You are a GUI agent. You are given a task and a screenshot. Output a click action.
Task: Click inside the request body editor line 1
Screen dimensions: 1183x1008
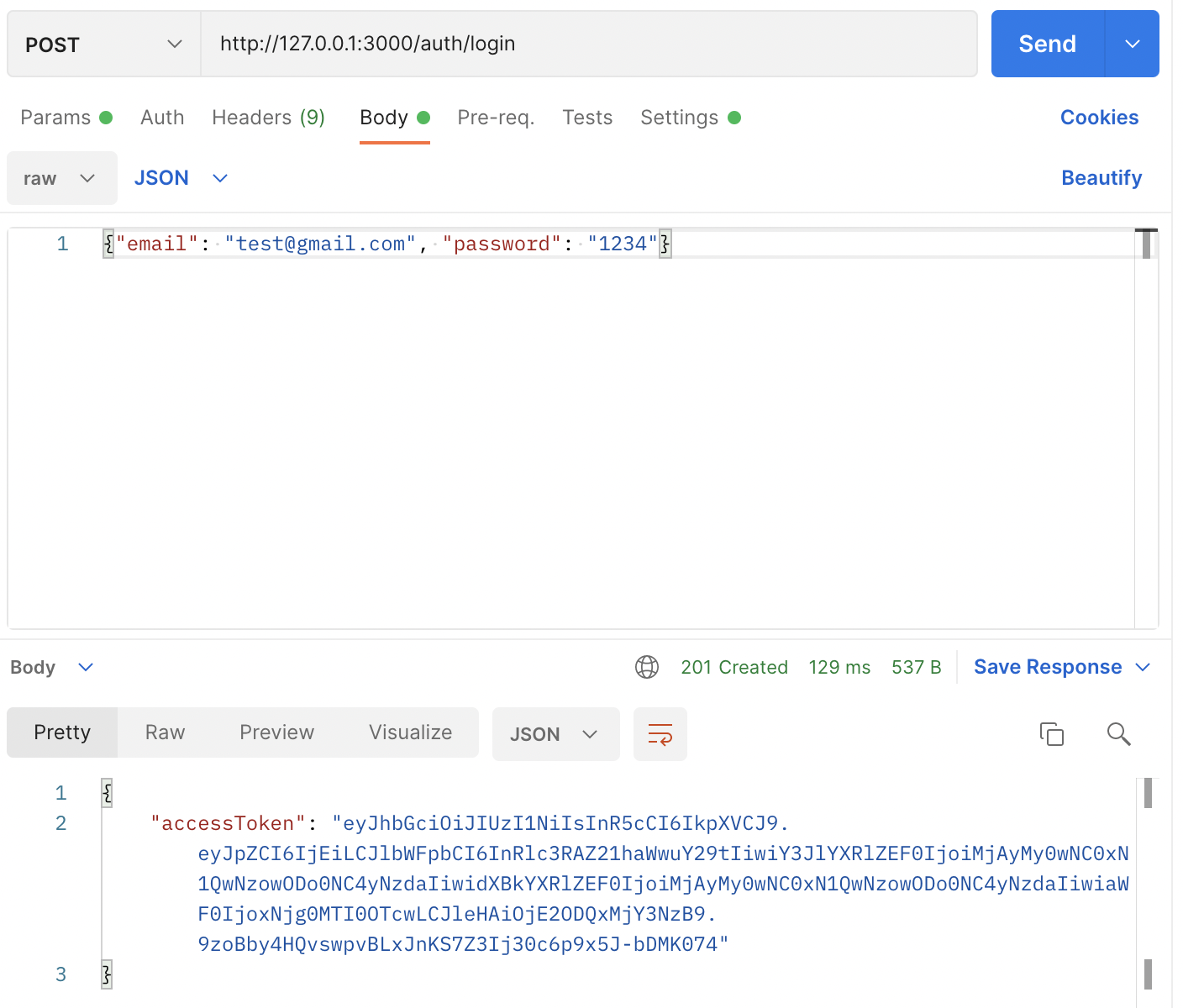(618, 244)
